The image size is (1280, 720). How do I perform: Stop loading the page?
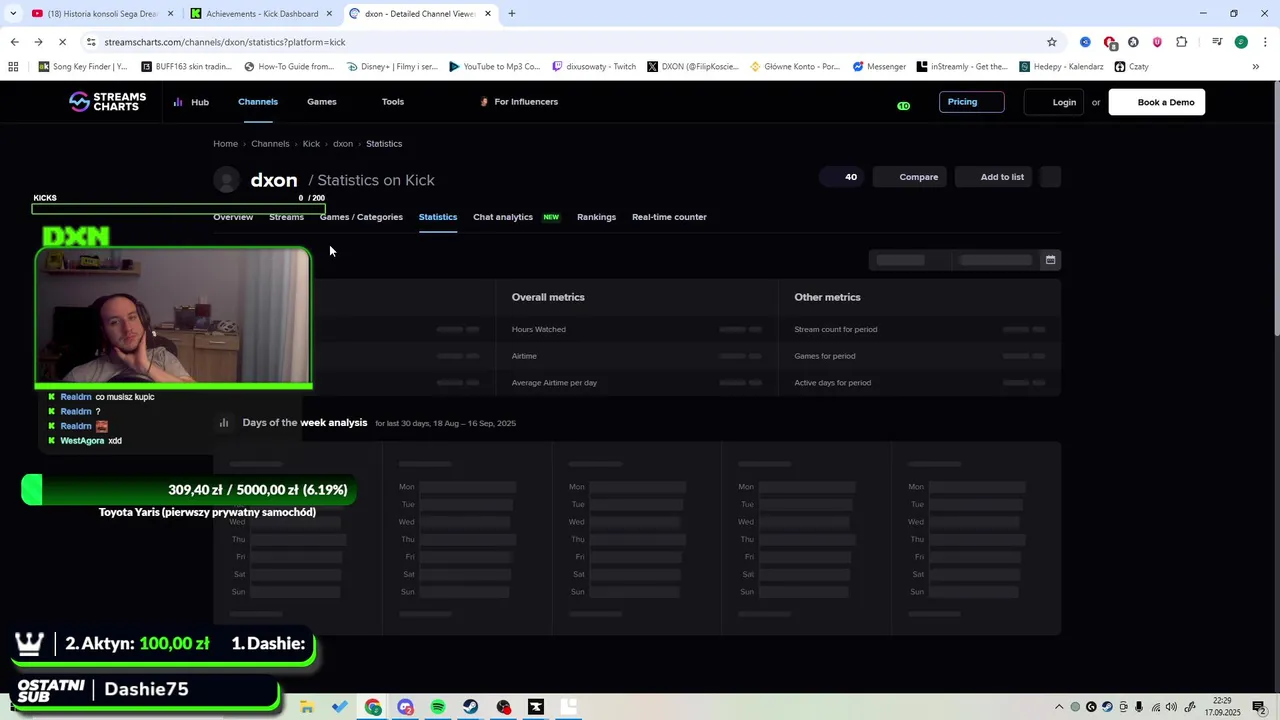(x=62, y=42)
